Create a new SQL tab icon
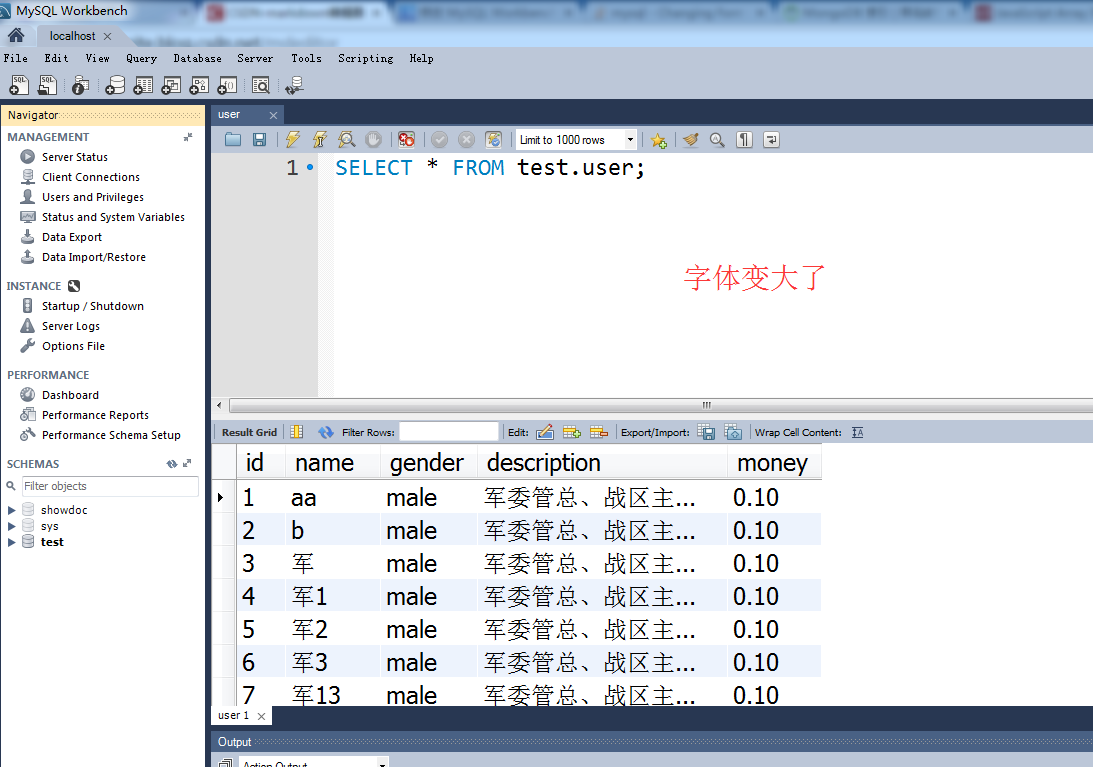The height and width of the screenshot is (767, 1093). pos(19,85)
